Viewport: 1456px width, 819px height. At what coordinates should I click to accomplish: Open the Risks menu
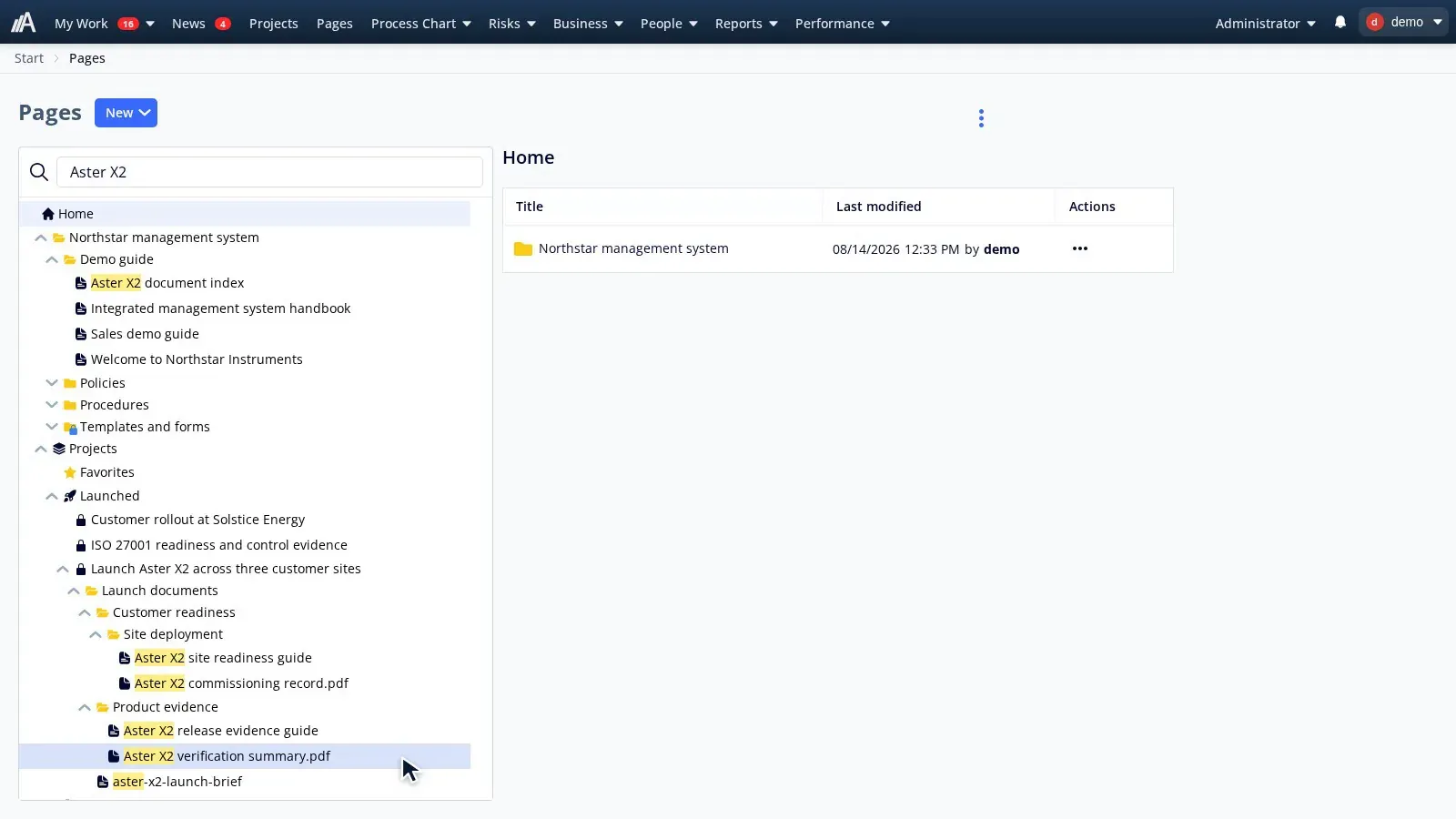pos(512,23)
